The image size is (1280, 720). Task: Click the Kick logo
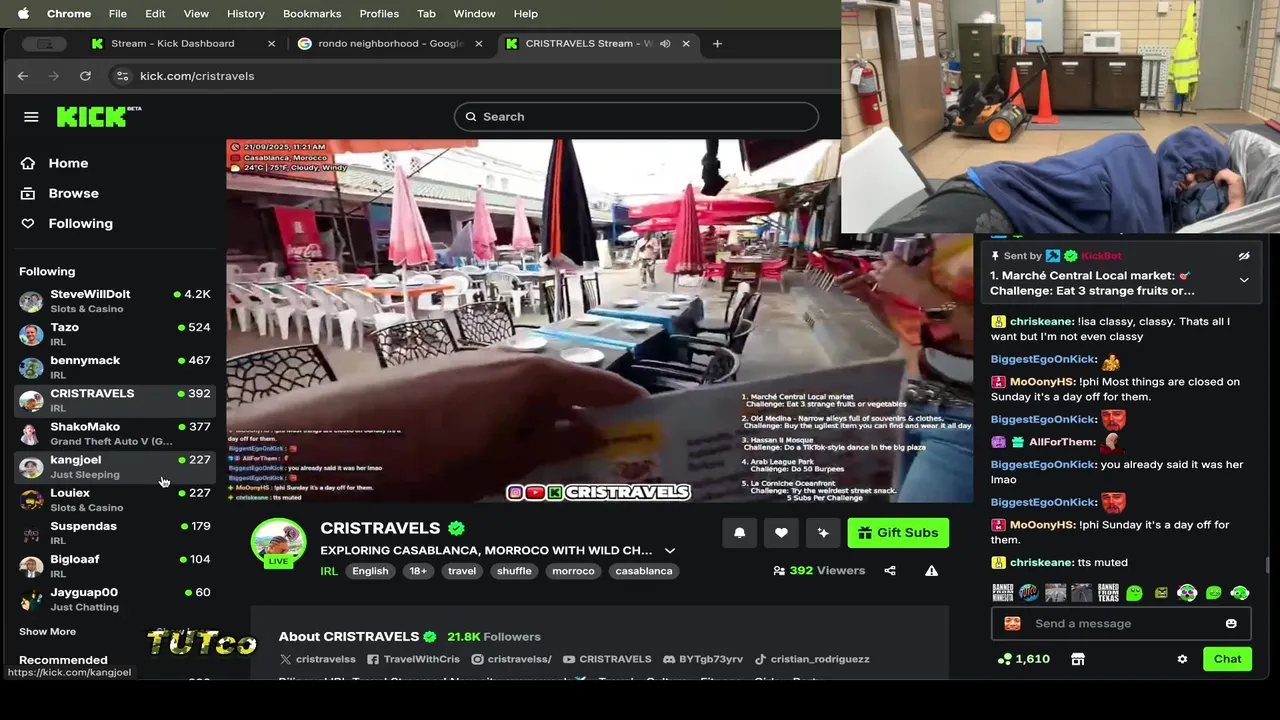click(98, 116)
